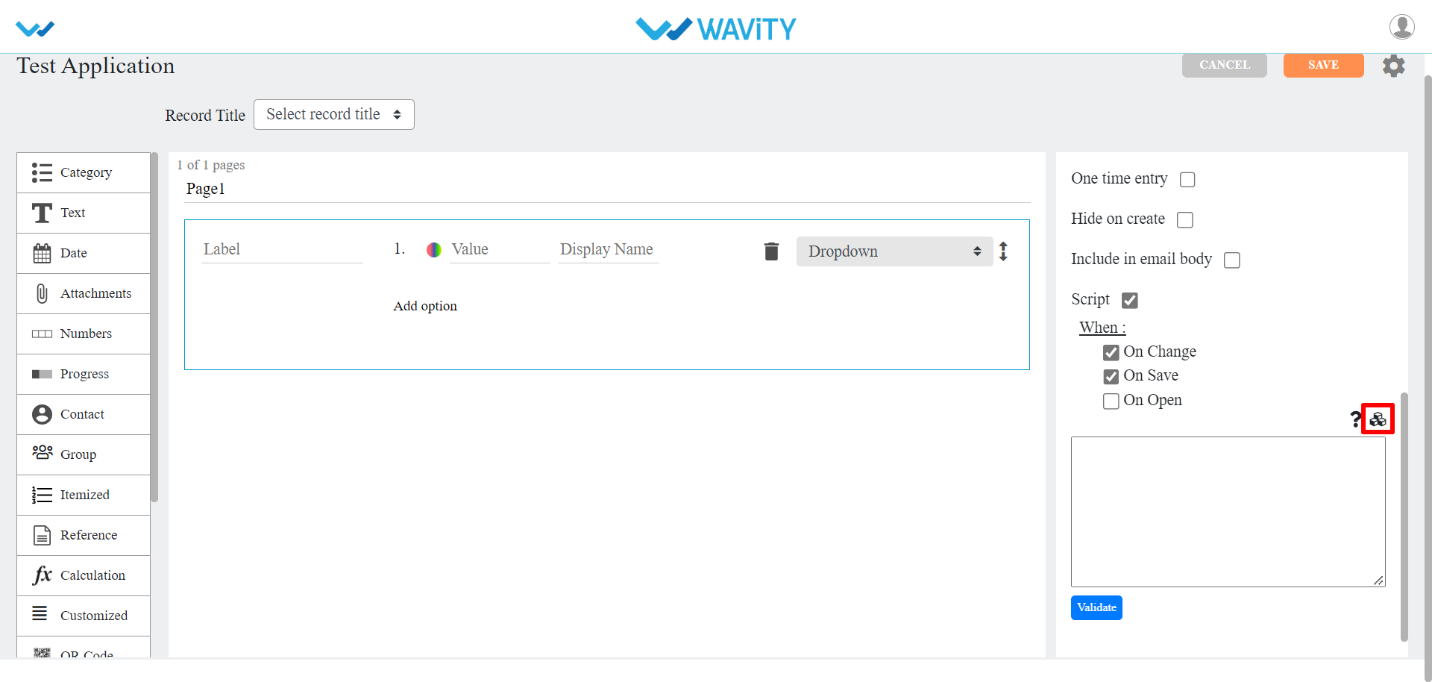Open the Select record title dropdown
This screenshot has height=682, width=1432.
[334, 115]
